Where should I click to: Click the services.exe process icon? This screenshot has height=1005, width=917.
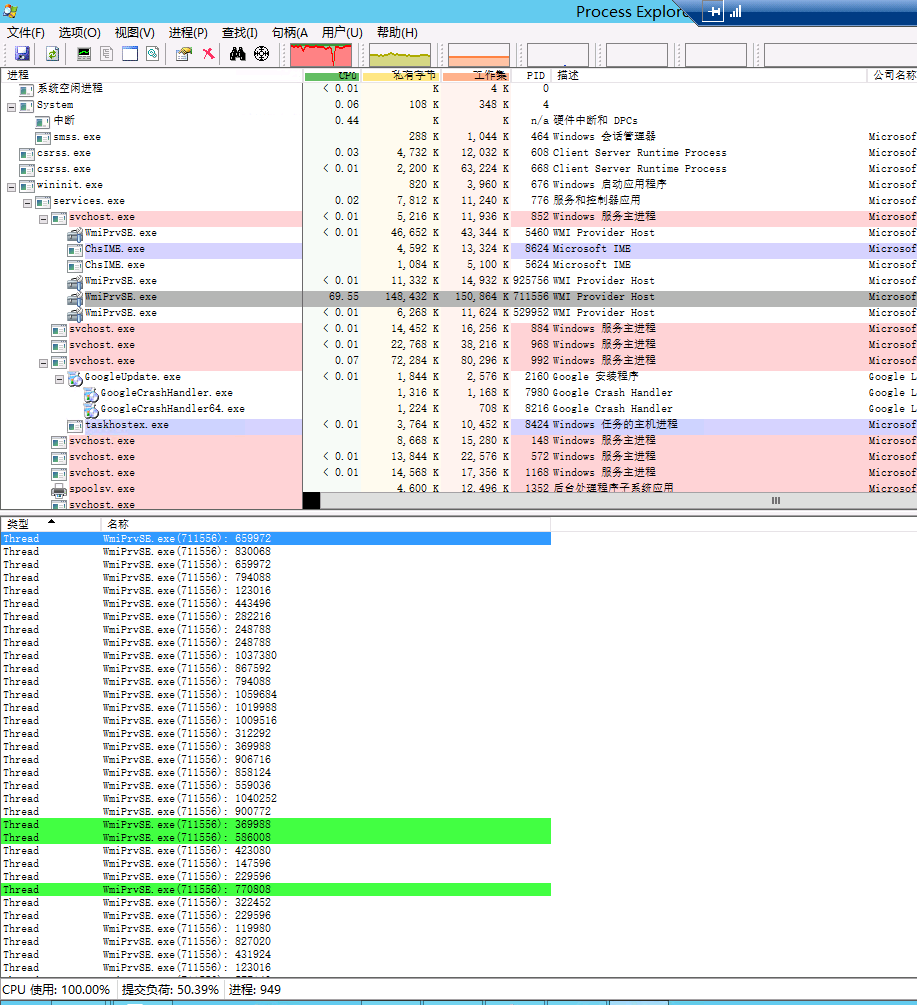[43, 202]
